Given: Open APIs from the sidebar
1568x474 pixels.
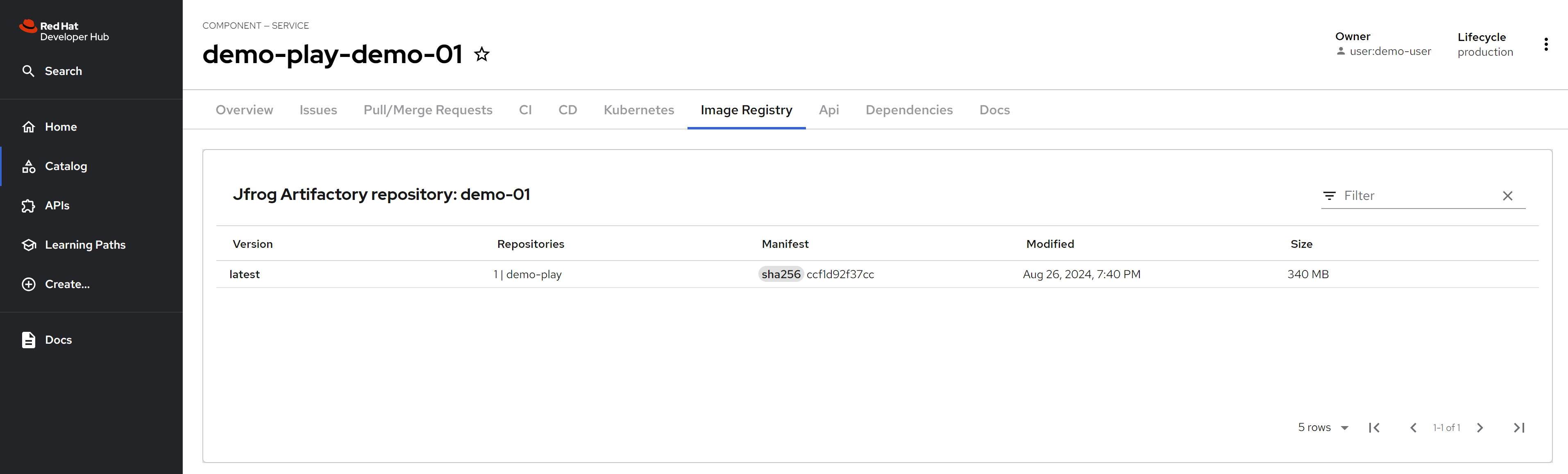Looking at the screenshot, I should click(x=57, y=206).
